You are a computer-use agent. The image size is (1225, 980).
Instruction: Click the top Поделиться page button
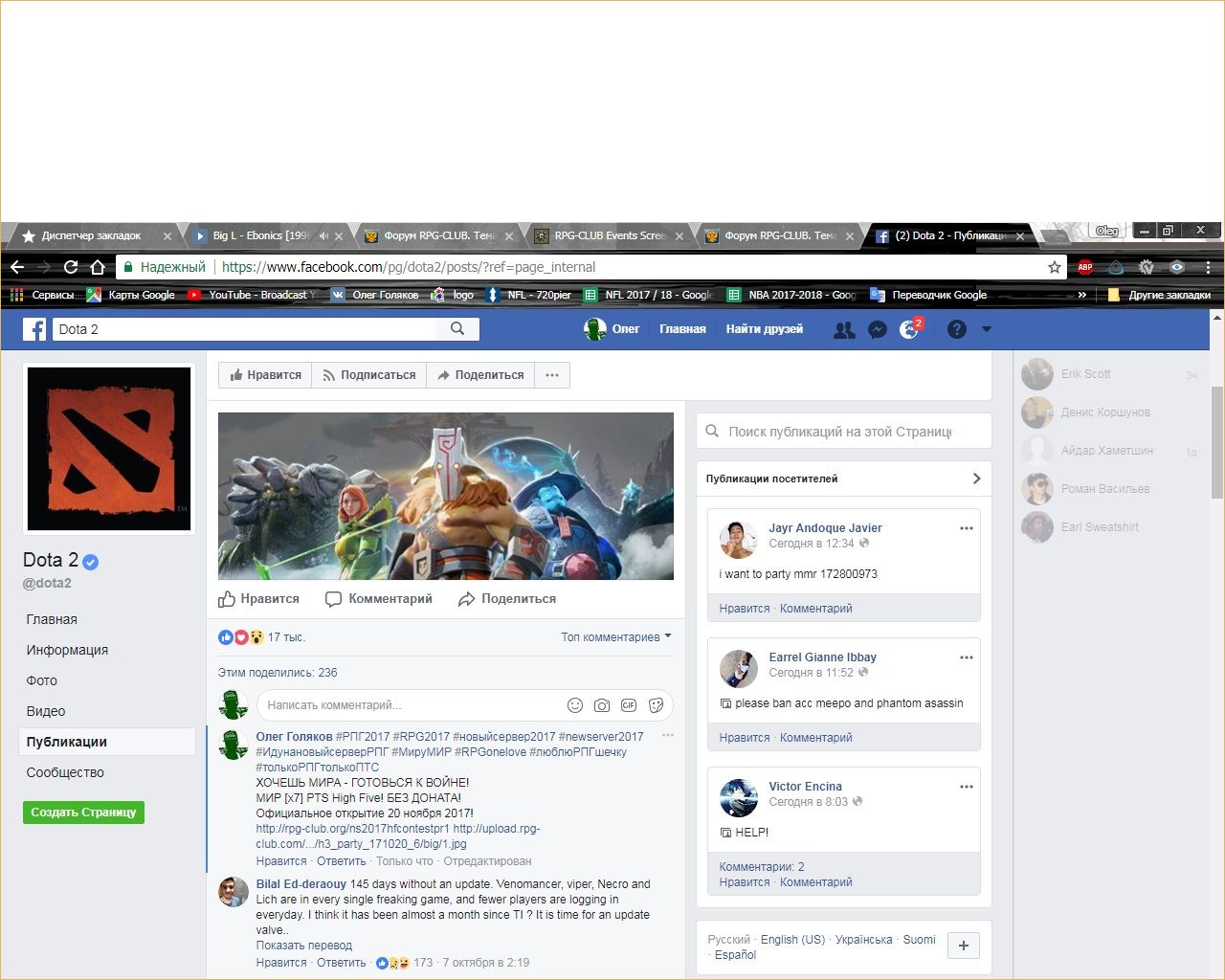click(480, 375)
